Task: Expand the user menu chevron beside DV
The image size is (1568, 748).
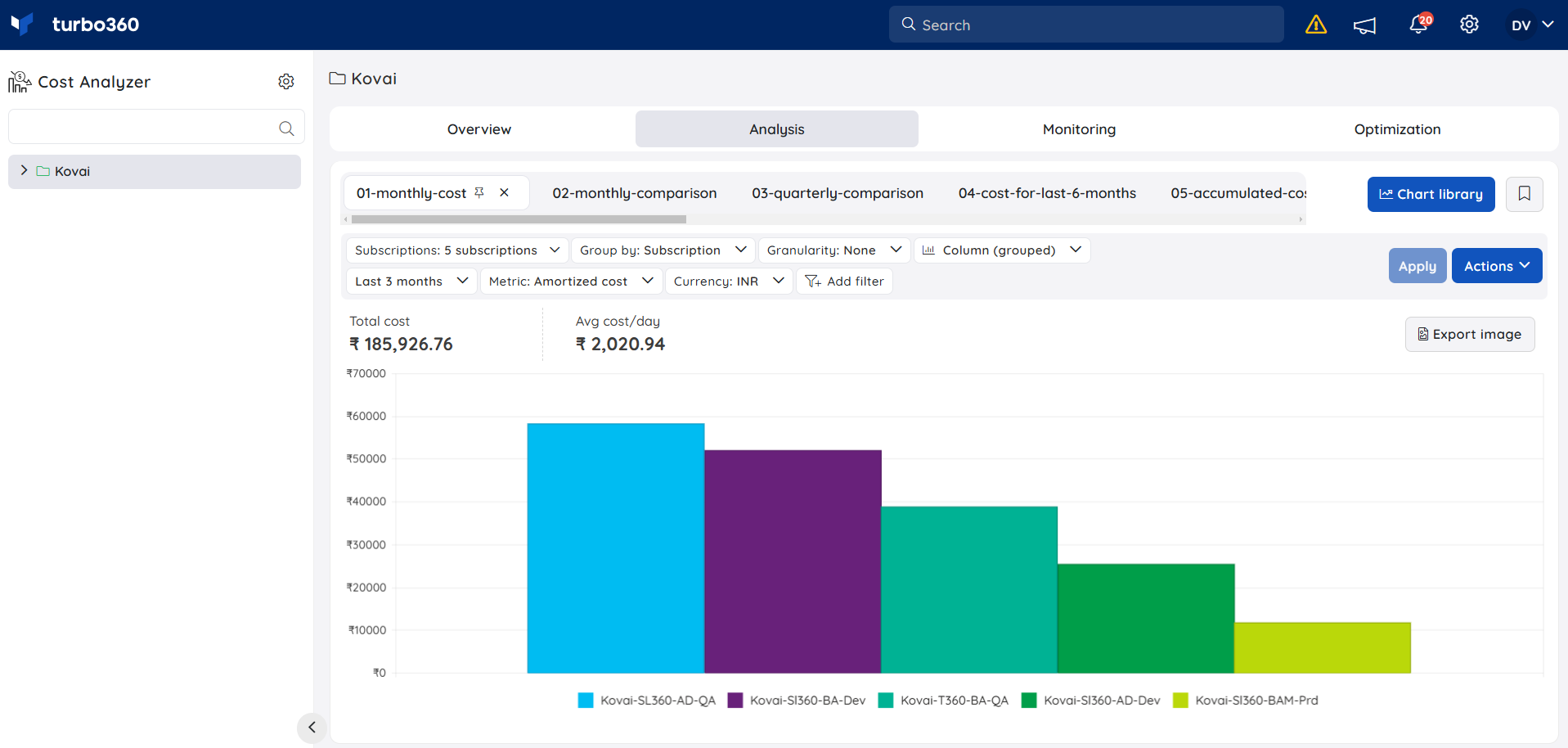Action: (x=1548, y=25)
